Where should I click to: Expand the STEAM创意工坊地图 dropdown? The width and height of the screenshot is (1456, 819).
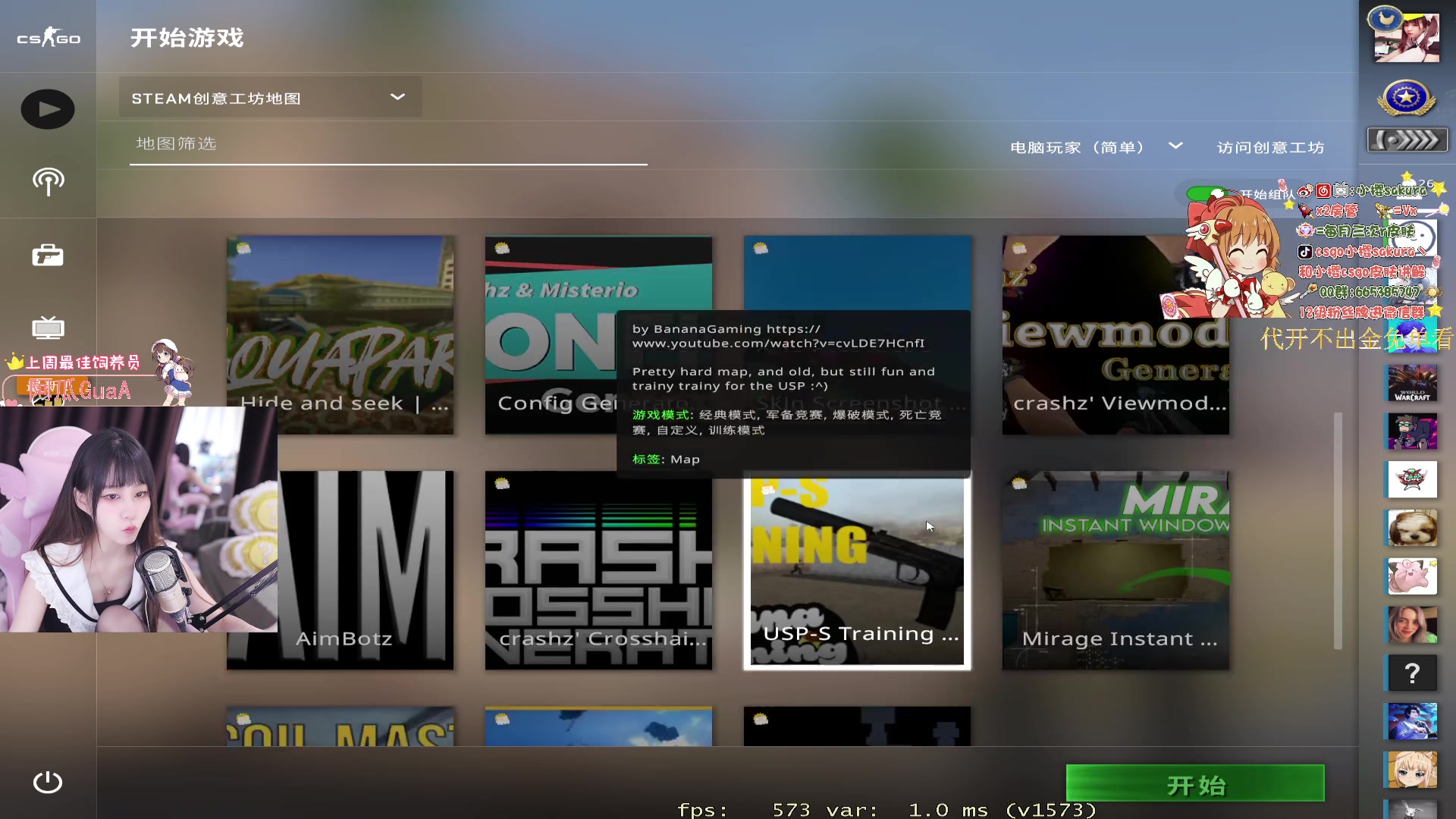click(270, 98)
